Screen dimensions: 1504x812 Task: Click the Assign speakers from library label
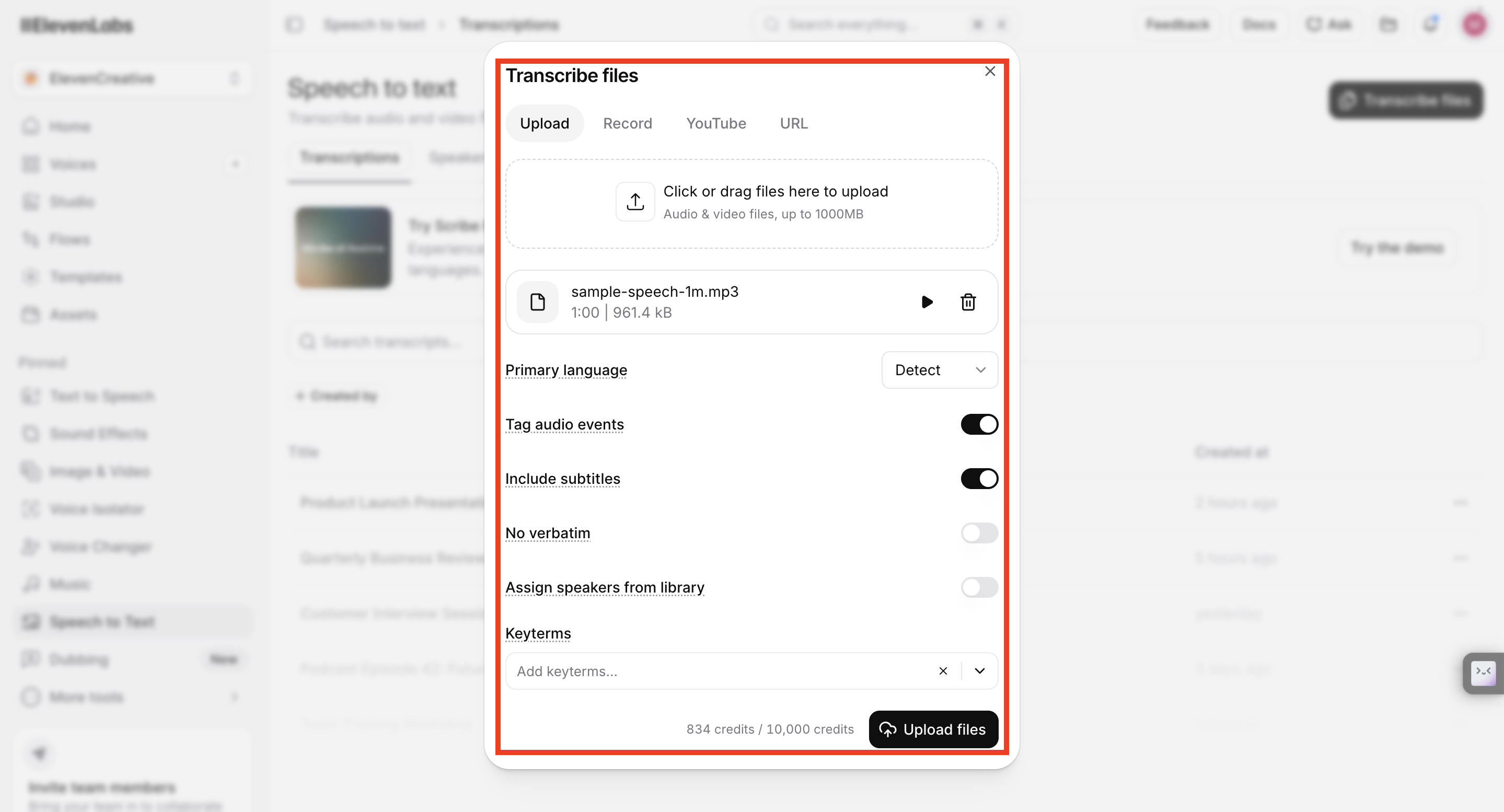[604, 587]
